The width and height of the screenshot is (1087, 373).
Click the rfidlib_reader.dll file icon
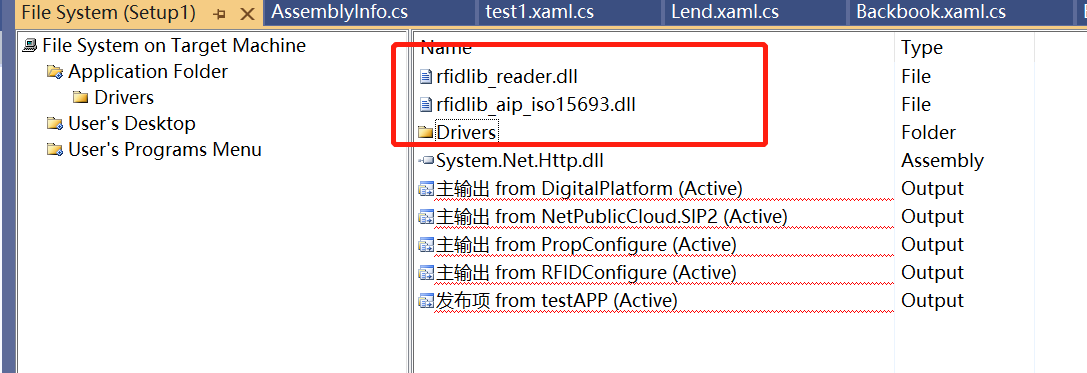pyautogui.click(x=426, y=76)
